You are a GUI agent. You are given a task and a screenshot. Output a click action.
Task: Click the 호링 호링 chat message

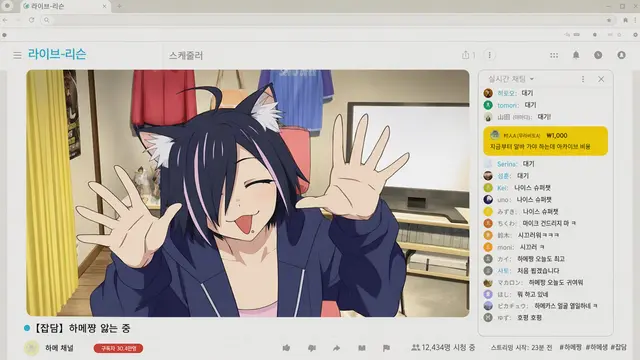[529, 318]
